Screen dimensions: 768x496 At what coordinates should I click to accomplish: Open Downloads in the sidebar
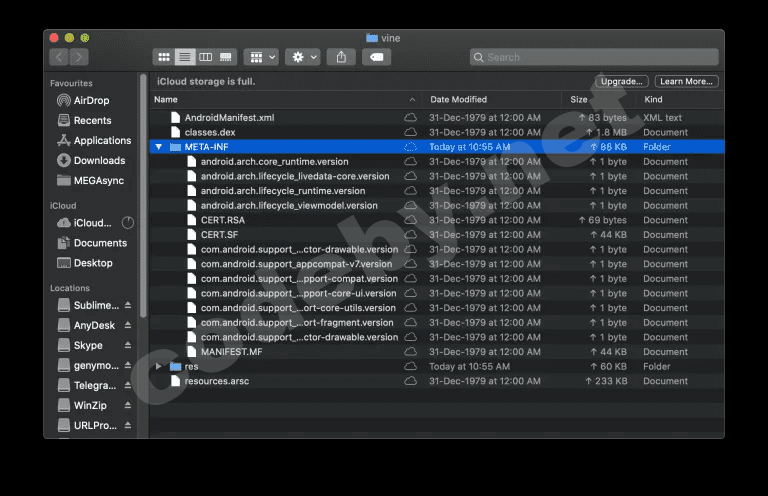(99, 161)
